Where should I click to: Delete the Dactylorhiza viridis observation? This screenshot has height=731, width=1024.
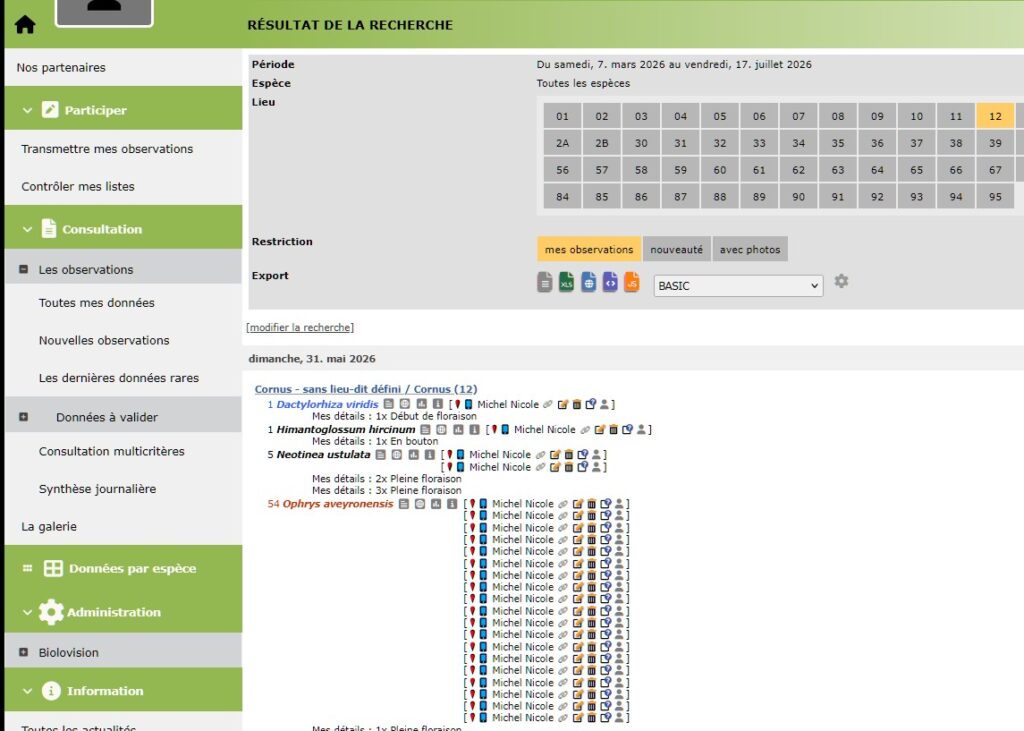(577, 404)
